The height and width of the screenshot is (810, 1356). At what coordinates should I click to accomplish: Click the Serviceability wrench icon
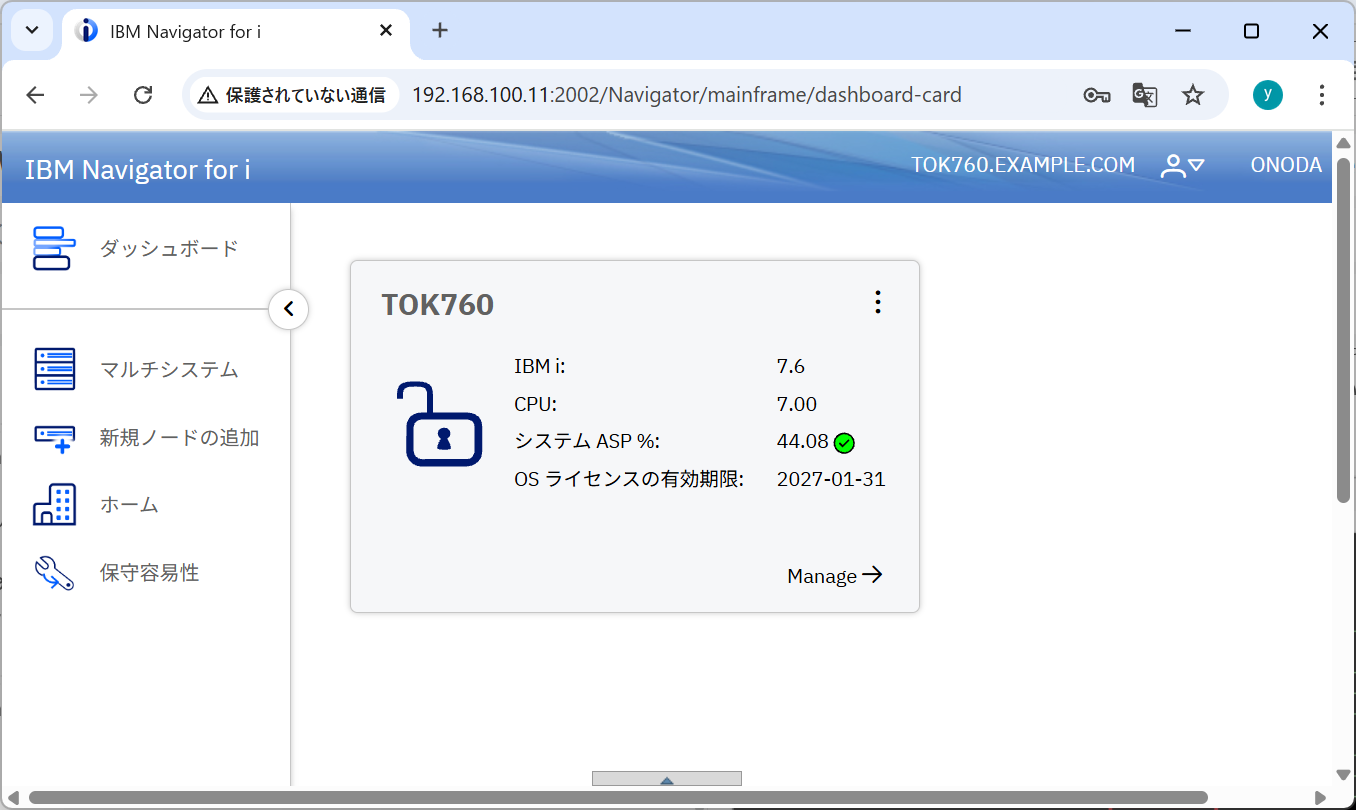tap(54, 573)
